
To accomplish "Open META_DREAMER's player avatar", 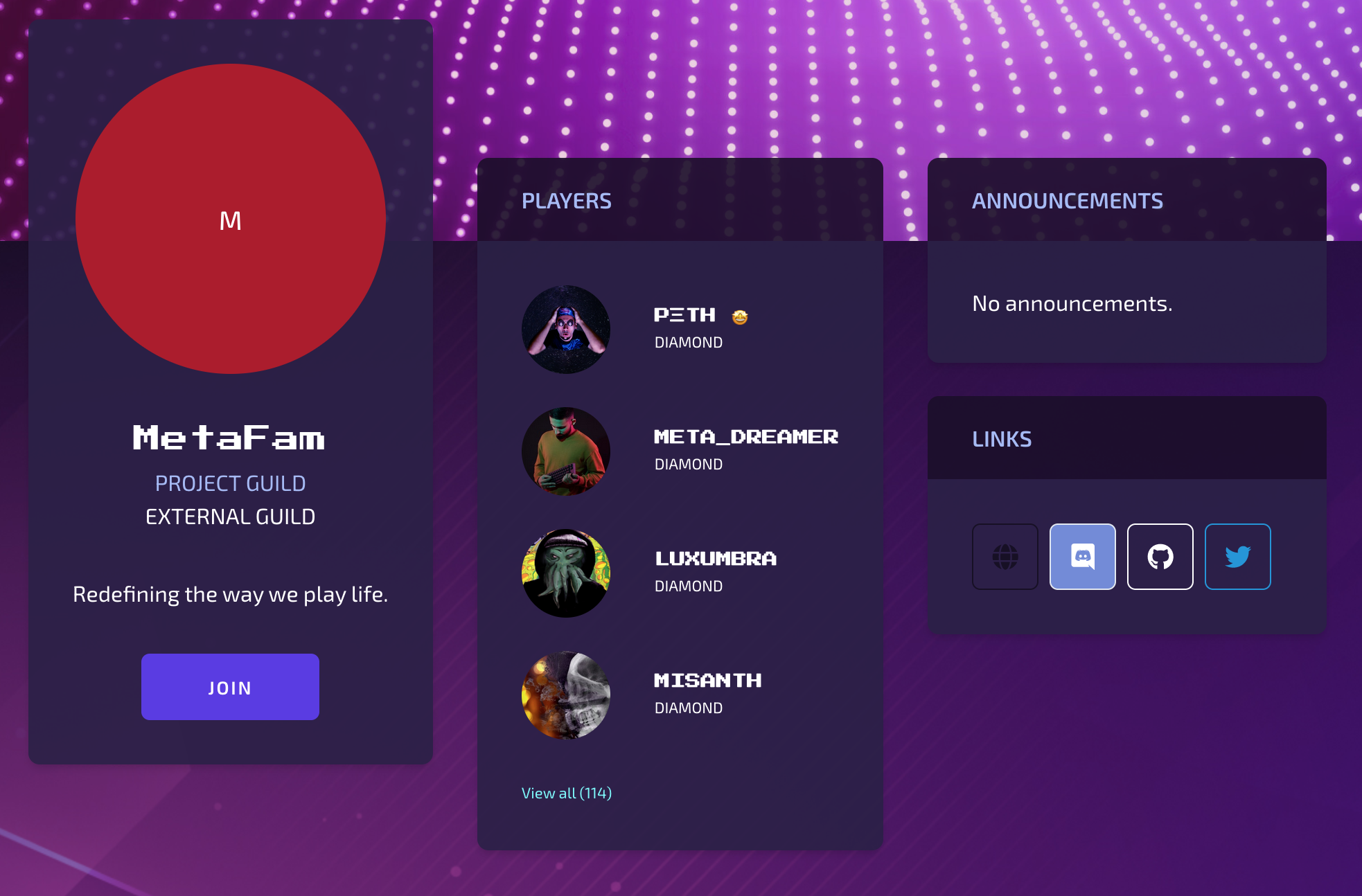I will (x=566, y=451).
